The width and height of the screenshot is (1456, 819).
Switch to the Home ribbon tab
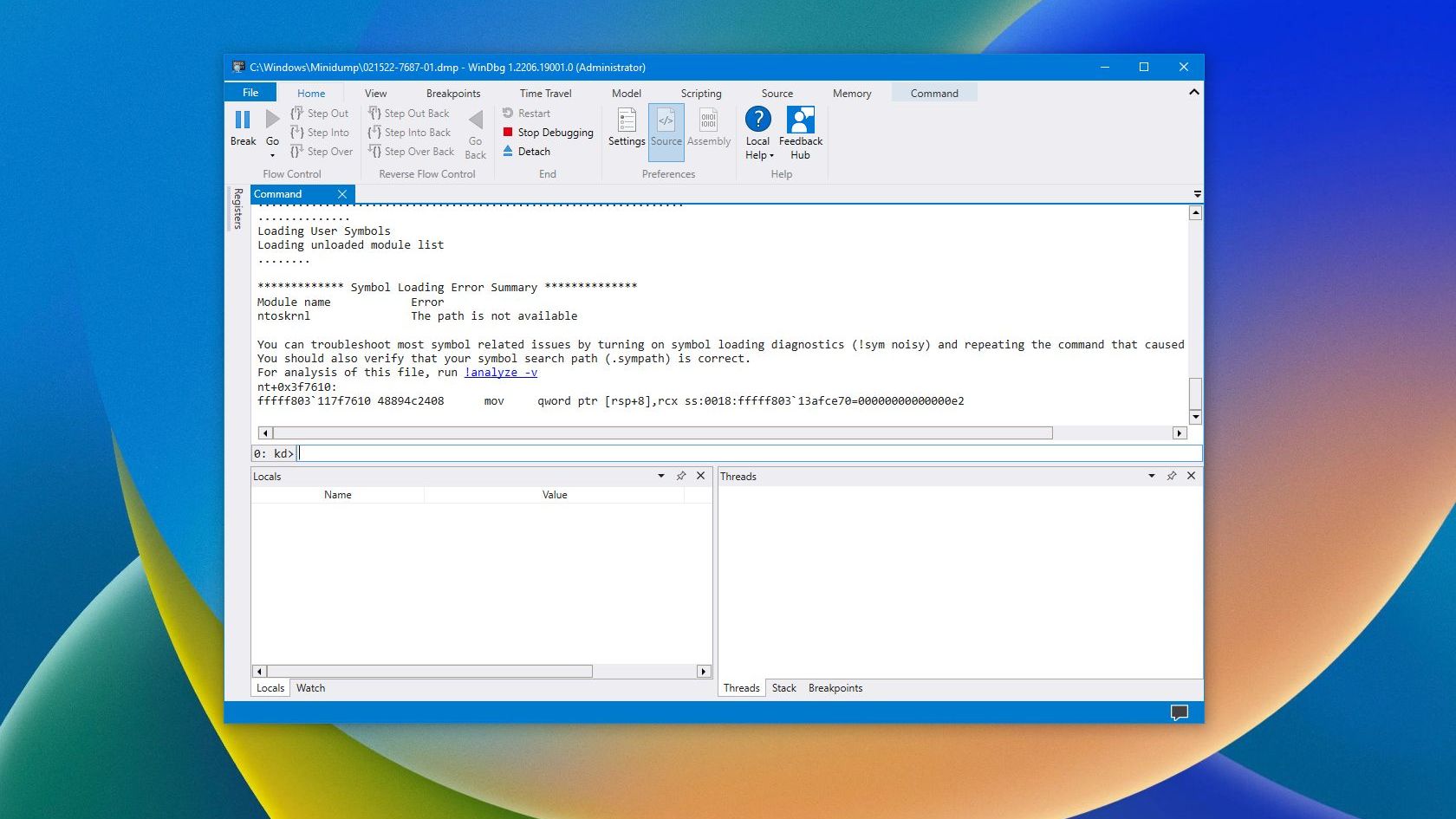pos(311,93)
